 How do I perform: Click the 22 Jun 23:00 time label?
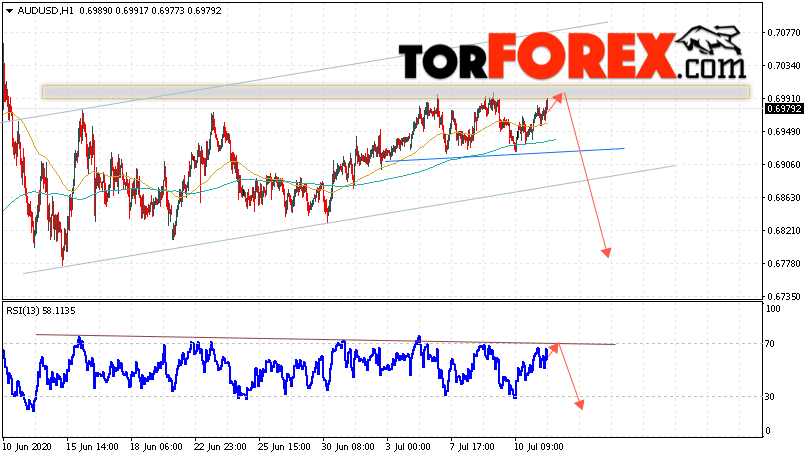pyautogui.click(x=220, y=447)
